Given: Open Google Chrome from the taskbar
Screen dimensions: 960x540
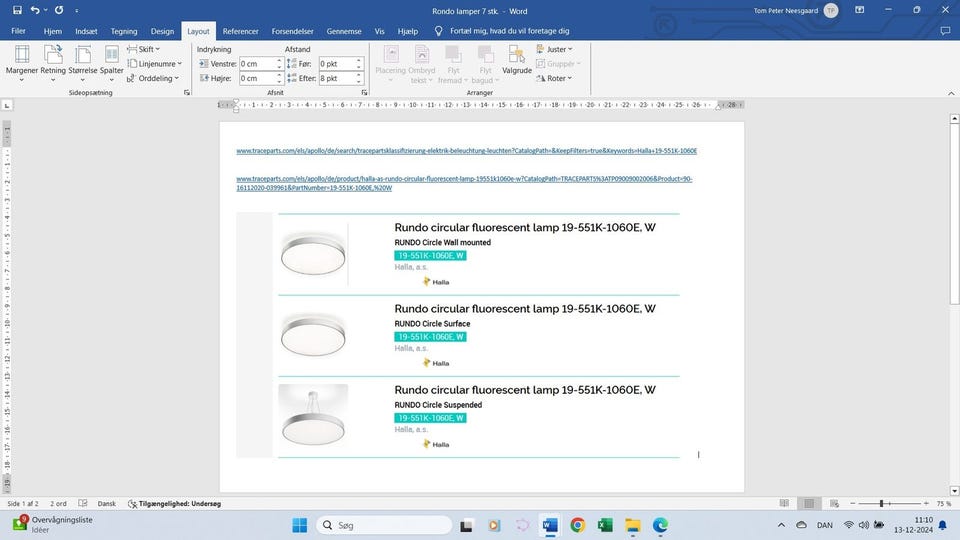Looking at the screenshot, I should [577, 525].
